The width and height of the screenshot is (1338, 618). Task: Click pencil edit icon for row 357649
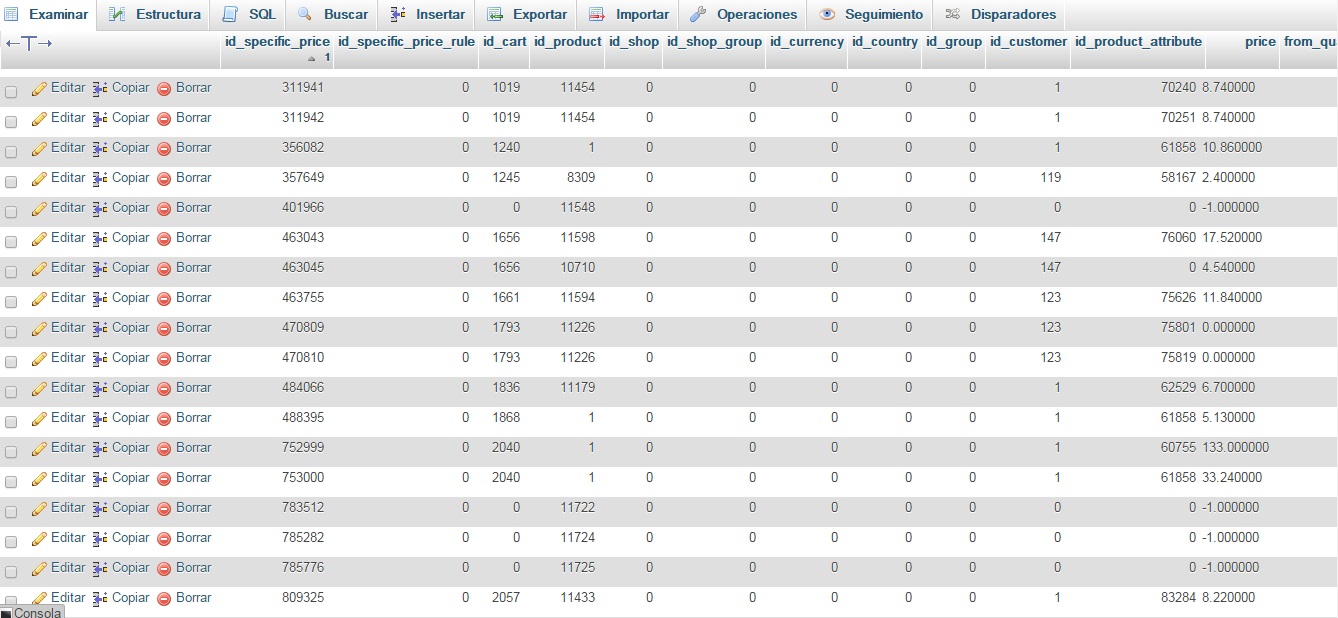[x=40, y=178]
